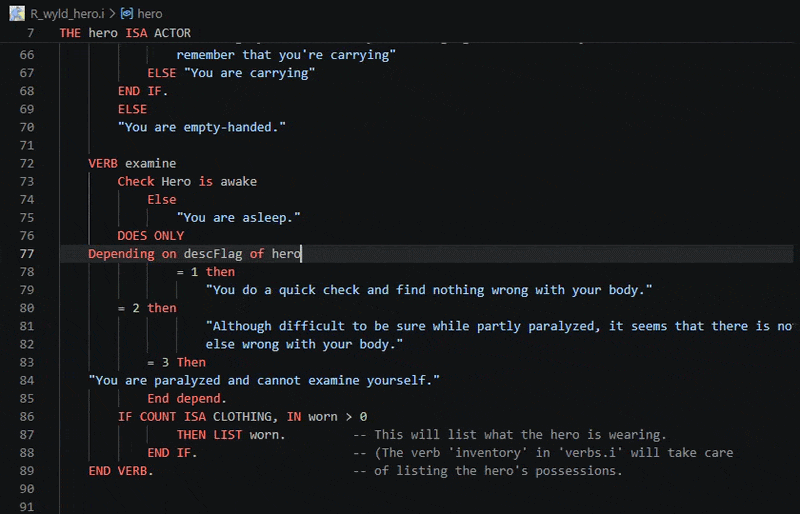Click ELSE "You are carrying" line
800x514 pixels.
231,73
